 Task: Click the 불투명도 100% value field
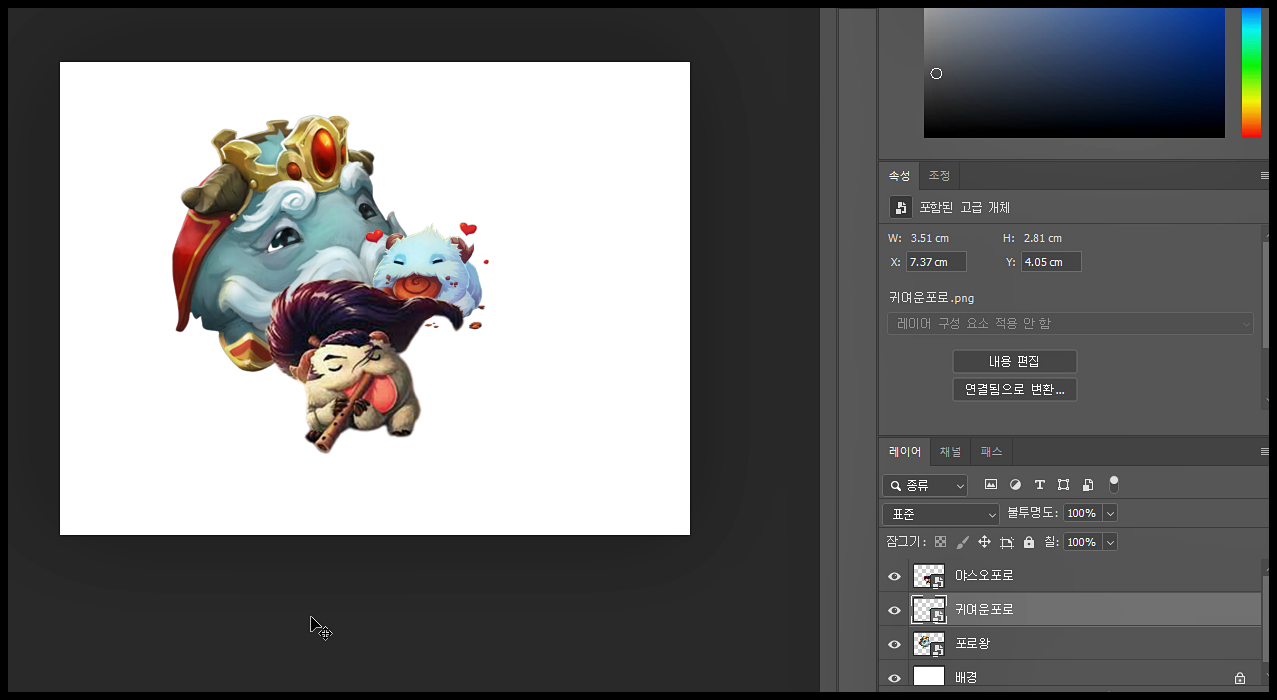[1082, 513]
